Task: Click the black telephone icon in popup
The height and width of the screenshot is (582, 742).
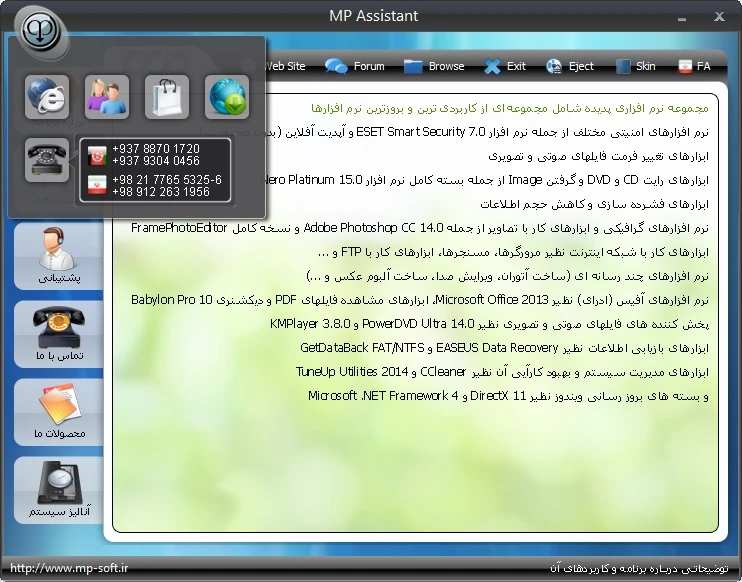Action: point(47,159)
